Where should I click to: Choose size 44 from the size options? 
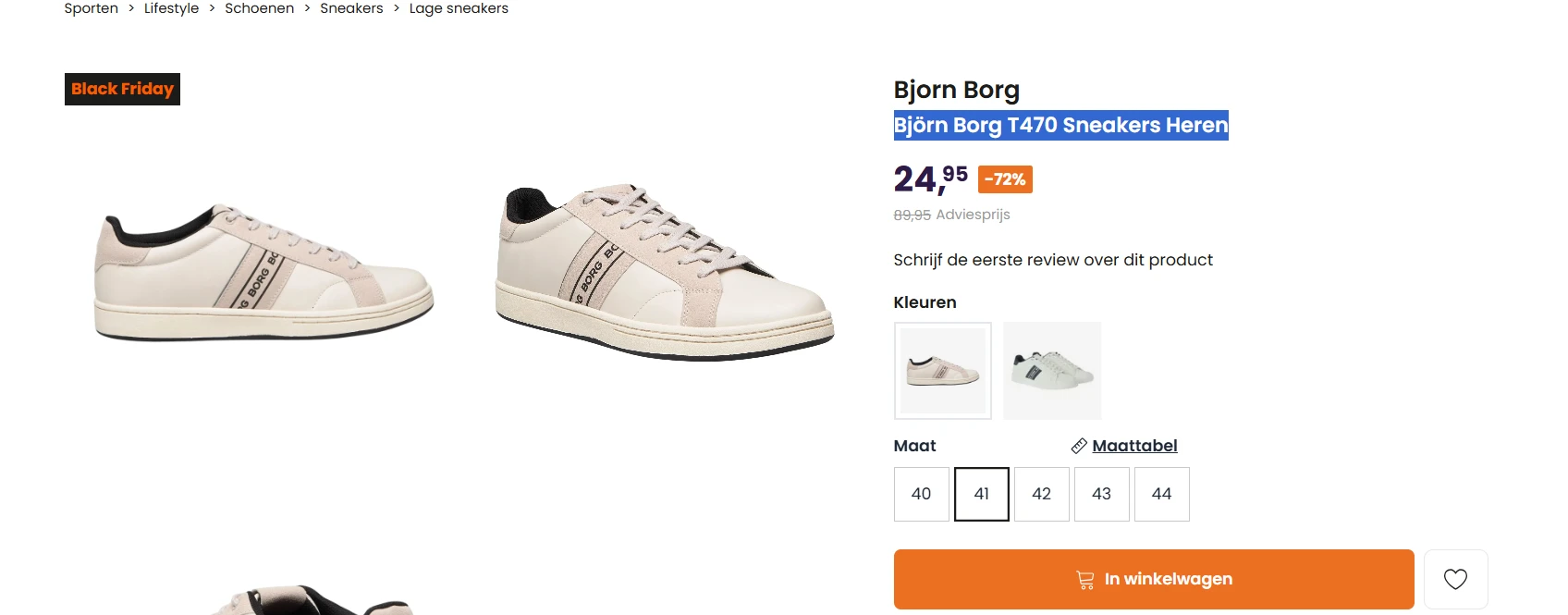point(1161,494)
